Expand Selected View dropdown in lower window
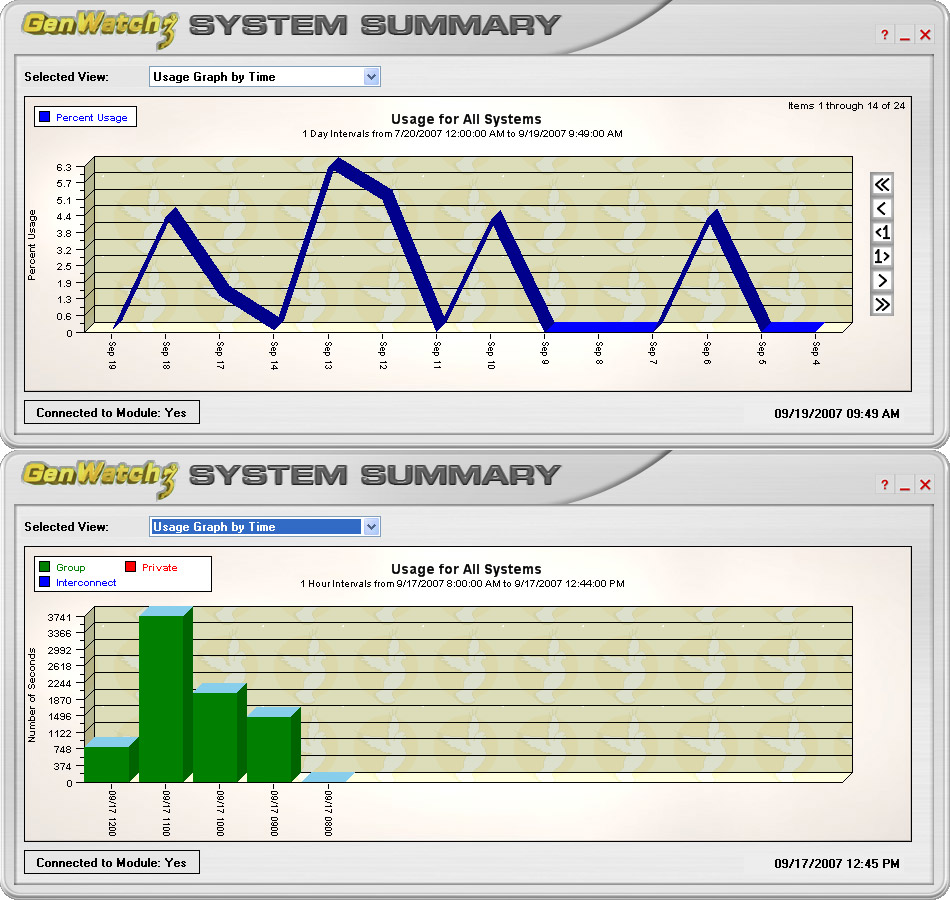 coord(371,527)
